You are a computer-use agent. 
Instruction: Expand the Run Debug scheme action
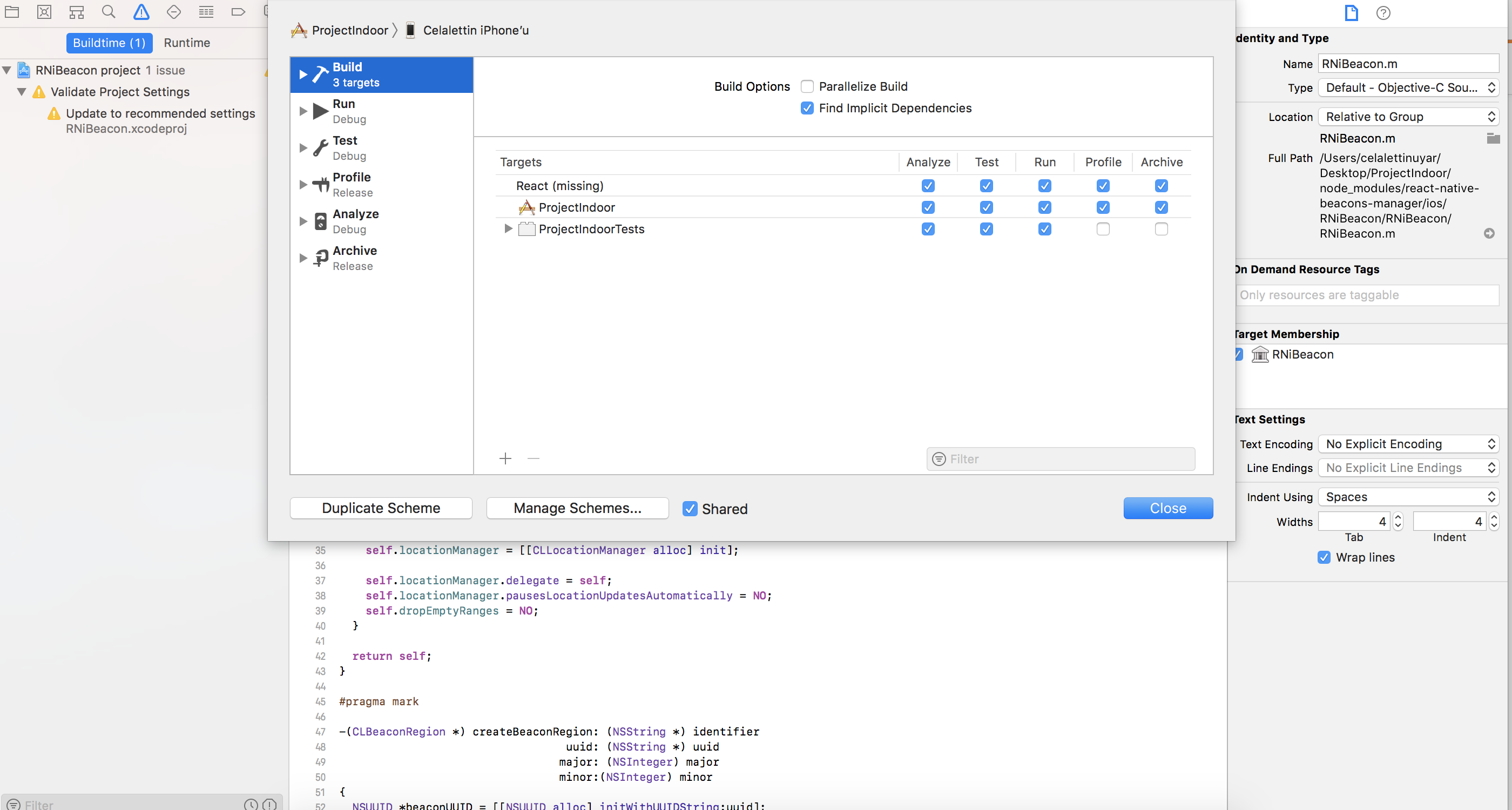pos(303,111)
